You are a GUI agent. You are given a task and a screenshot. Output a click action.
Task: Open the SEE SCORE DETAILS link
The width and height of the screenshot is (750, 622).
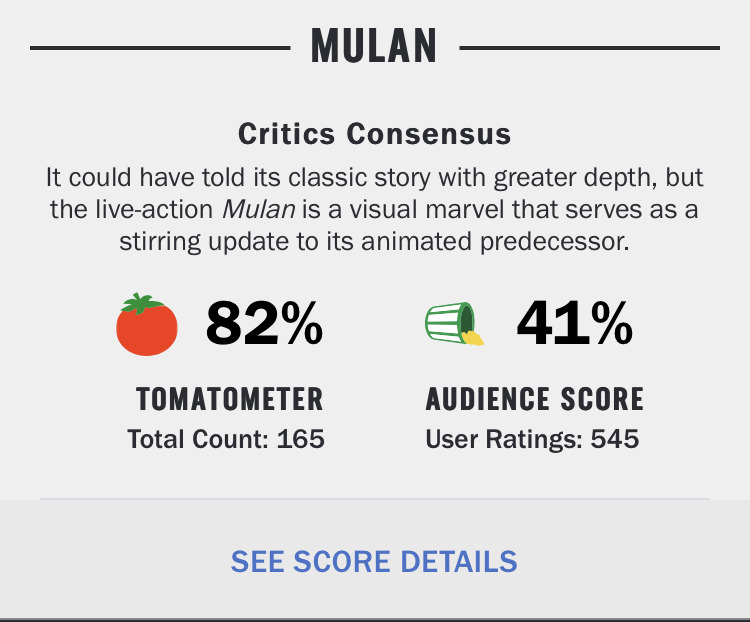point(374,561)
